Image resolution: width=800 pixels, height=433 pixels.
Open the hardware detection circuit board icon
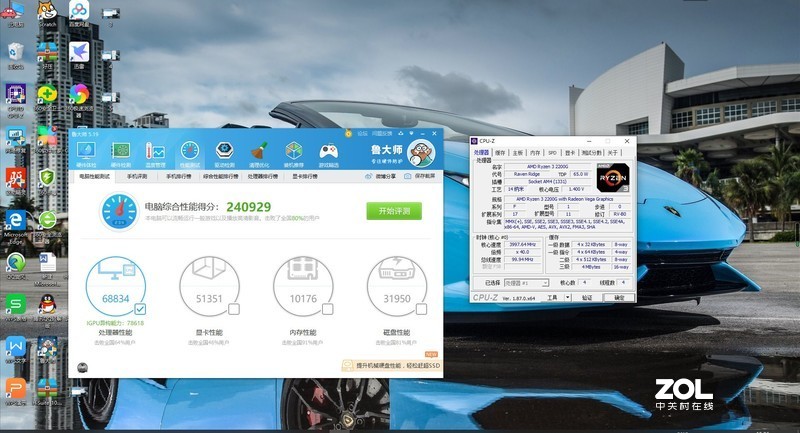click(121, 151)
